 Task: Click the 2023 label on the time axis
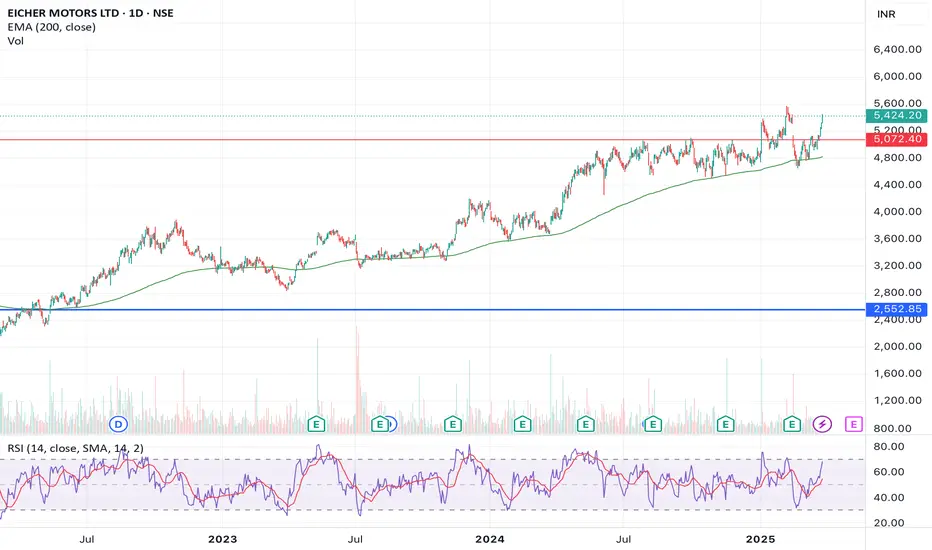coord(222,539)
